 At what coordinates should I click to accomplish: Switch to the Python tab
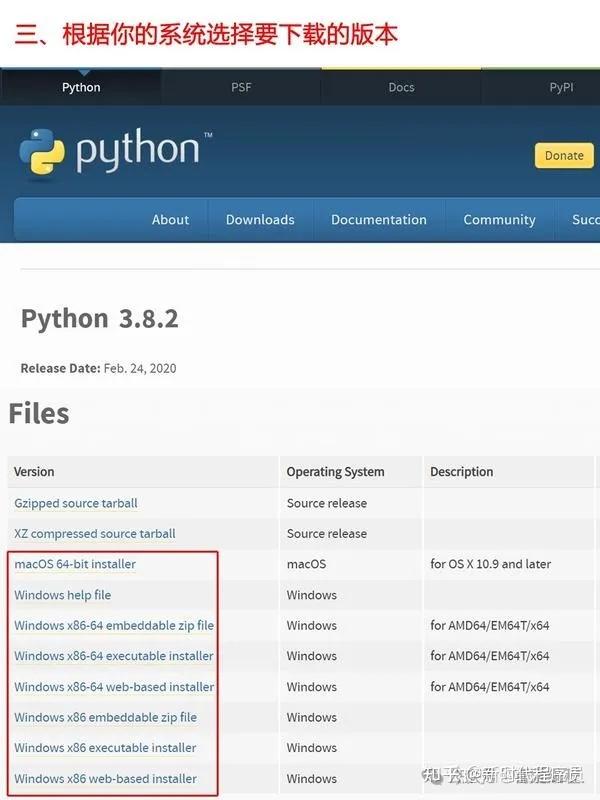(x=81, y=87)
